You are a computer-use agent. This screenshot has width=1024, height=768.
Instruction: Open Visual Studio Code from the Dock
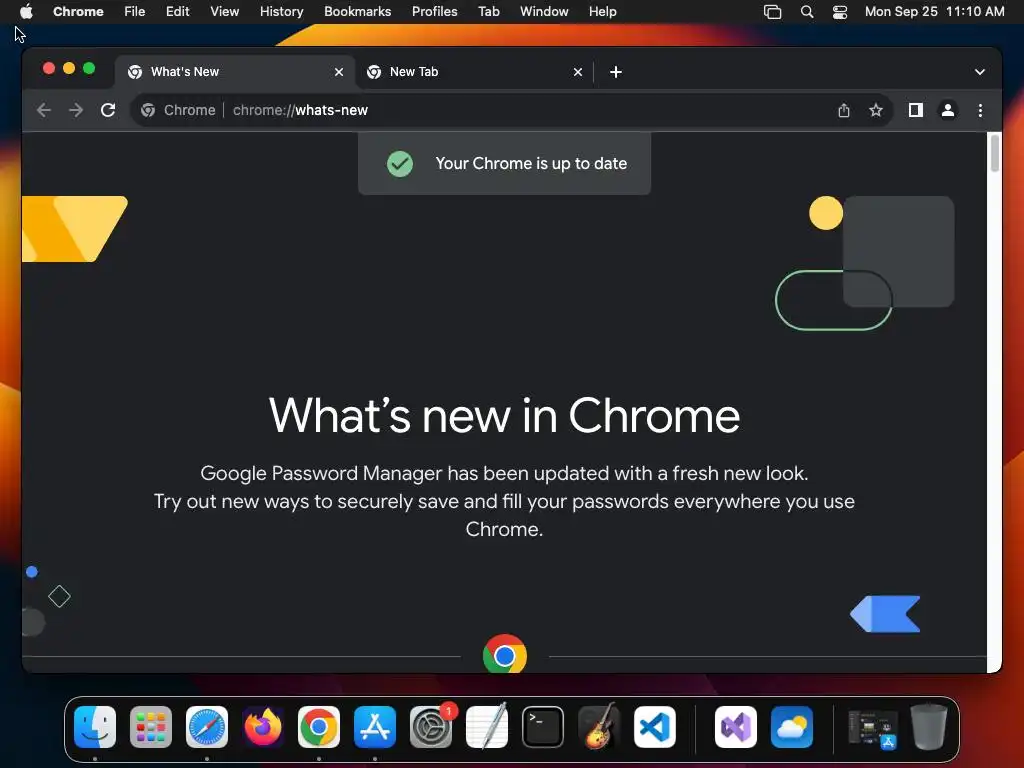click(655, 727)
